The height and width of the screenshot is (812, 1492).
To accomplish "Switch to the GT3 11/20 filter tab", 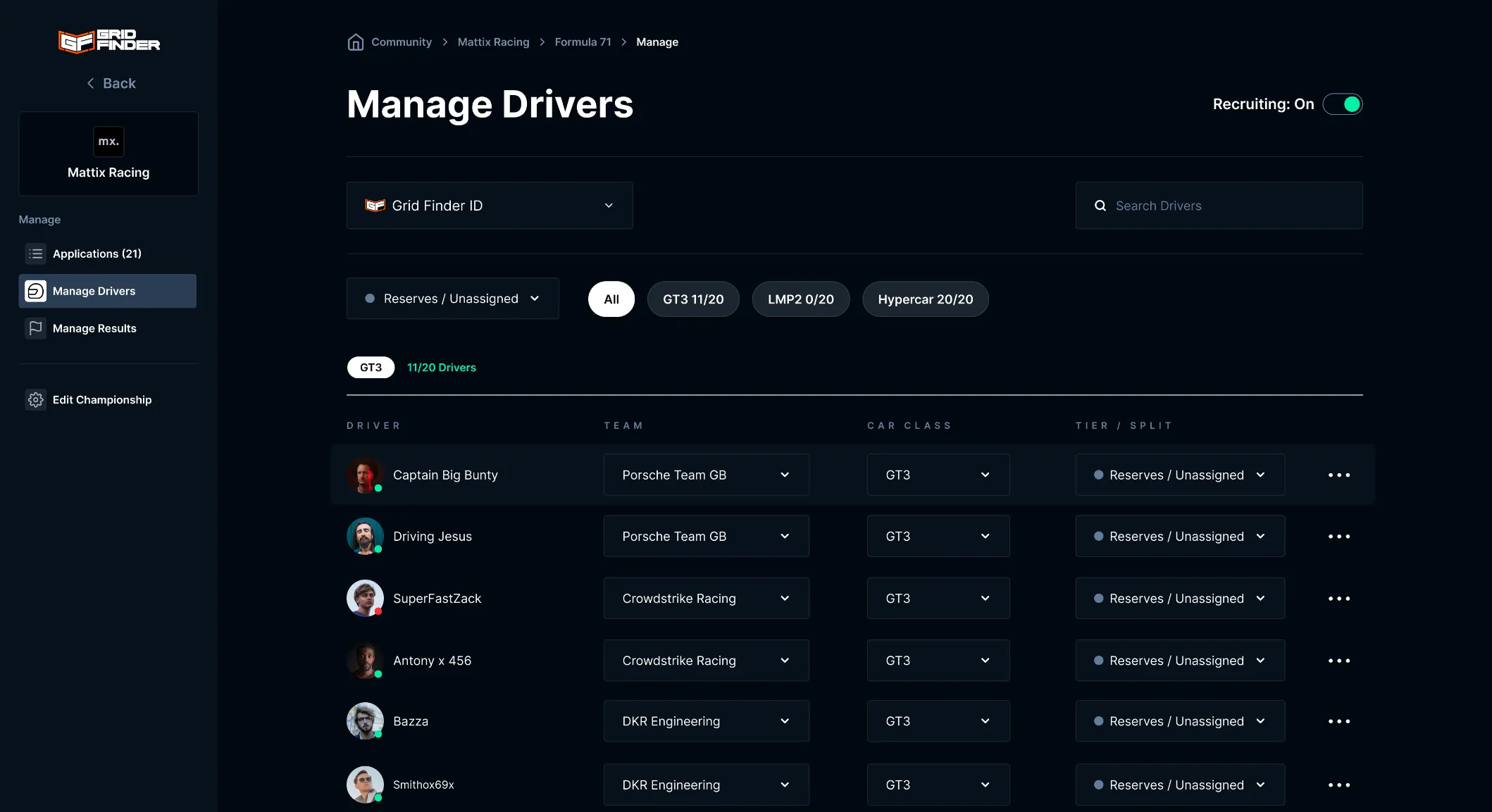I will [x=693, y=299].
